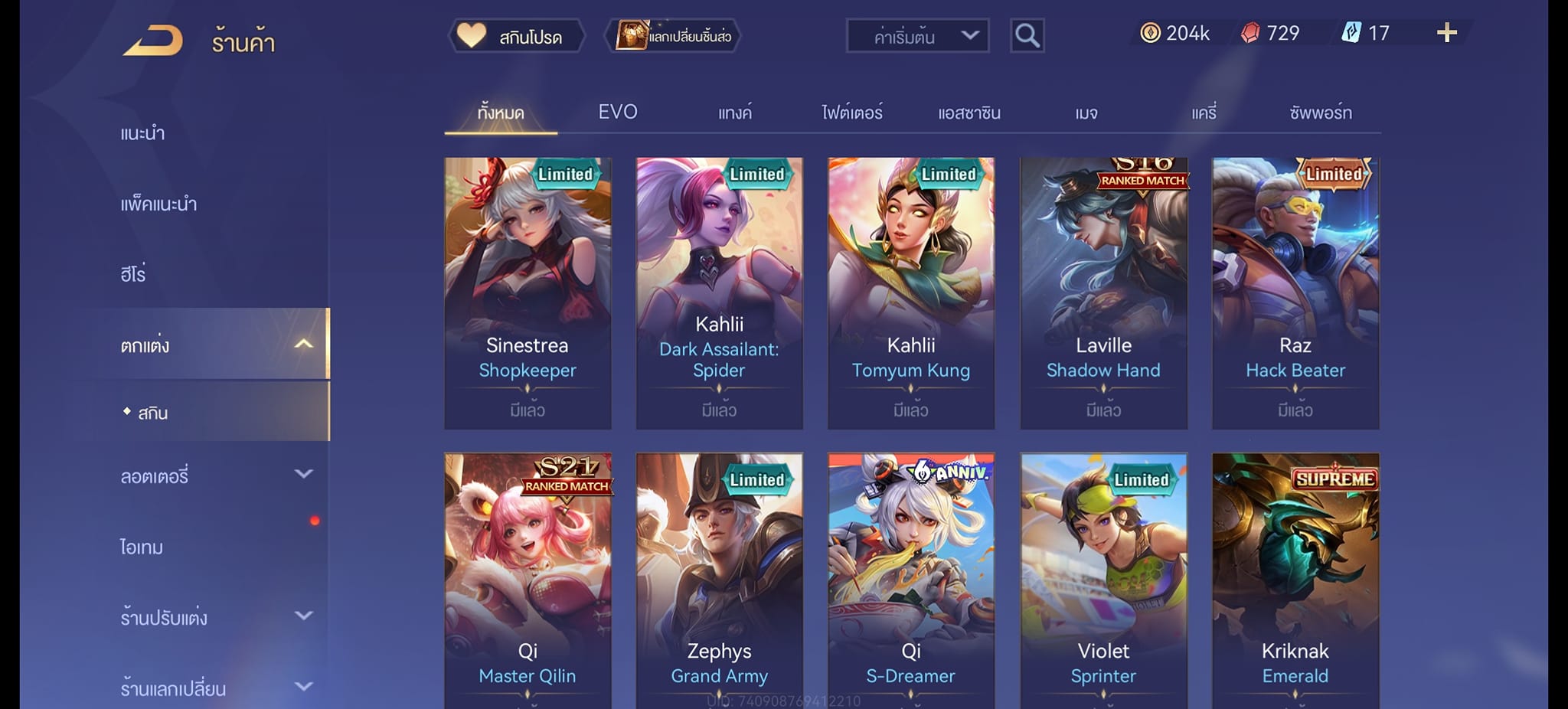Open Sinestrea Shopkeeper skin card
Viewport: 1568px width, 709px height.
[528, 293]
